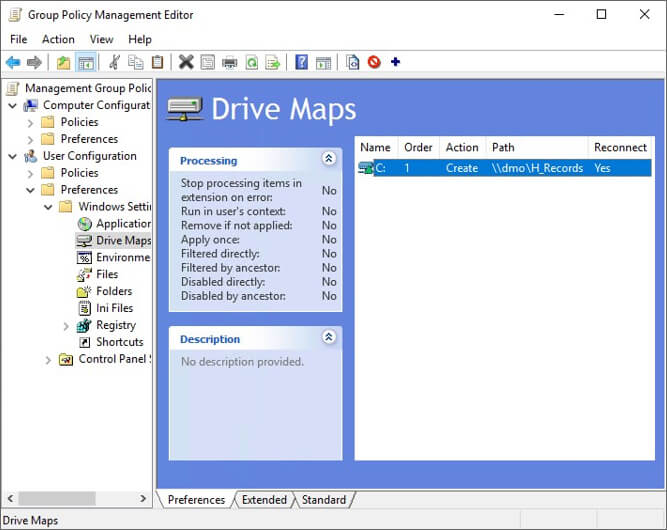Click the \\dmo\H_Records path cell
Viewport: 667px width, 530px height.
[537, 168]
